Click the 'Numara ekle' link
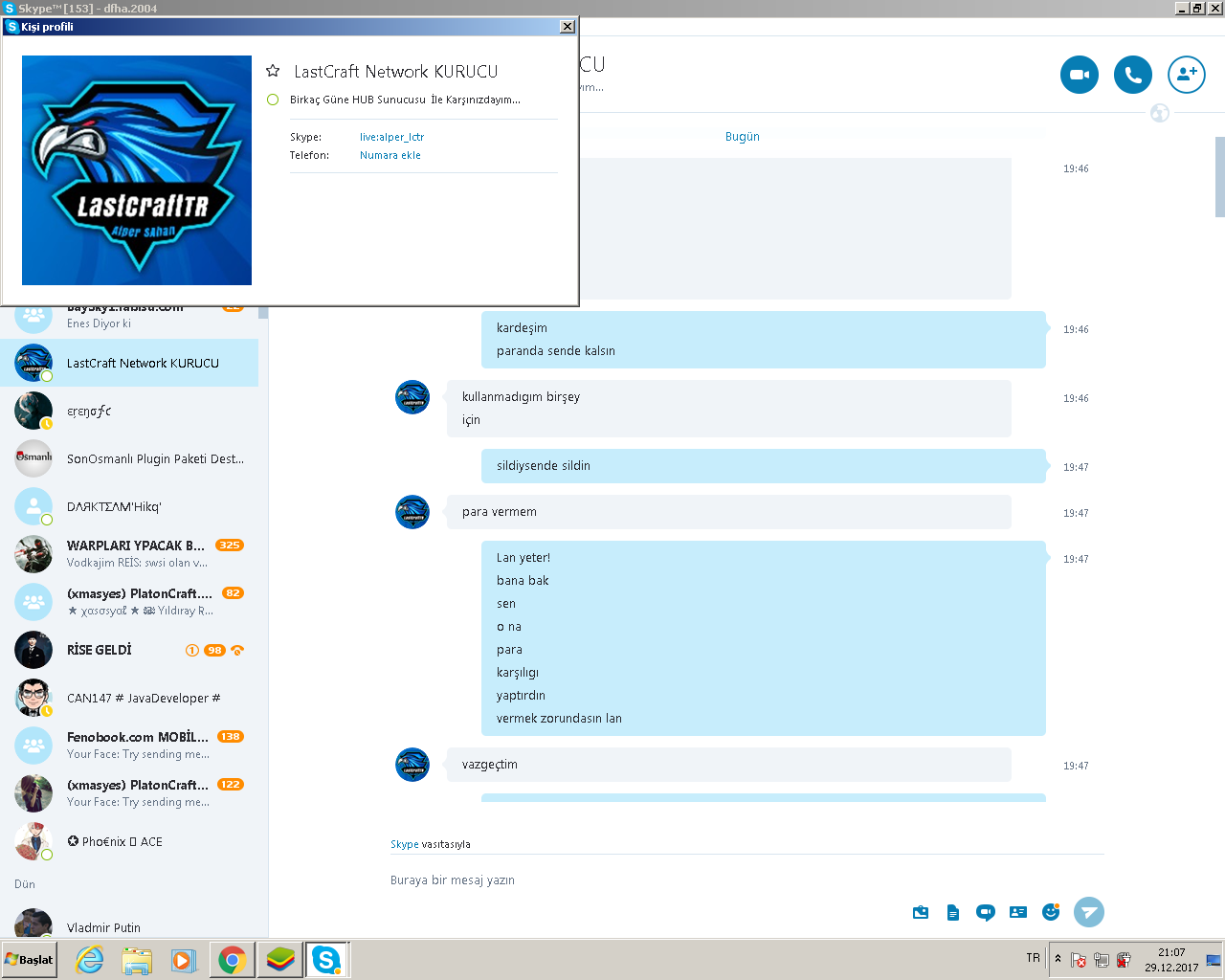Screen dimensions: 1225x980 390,155
